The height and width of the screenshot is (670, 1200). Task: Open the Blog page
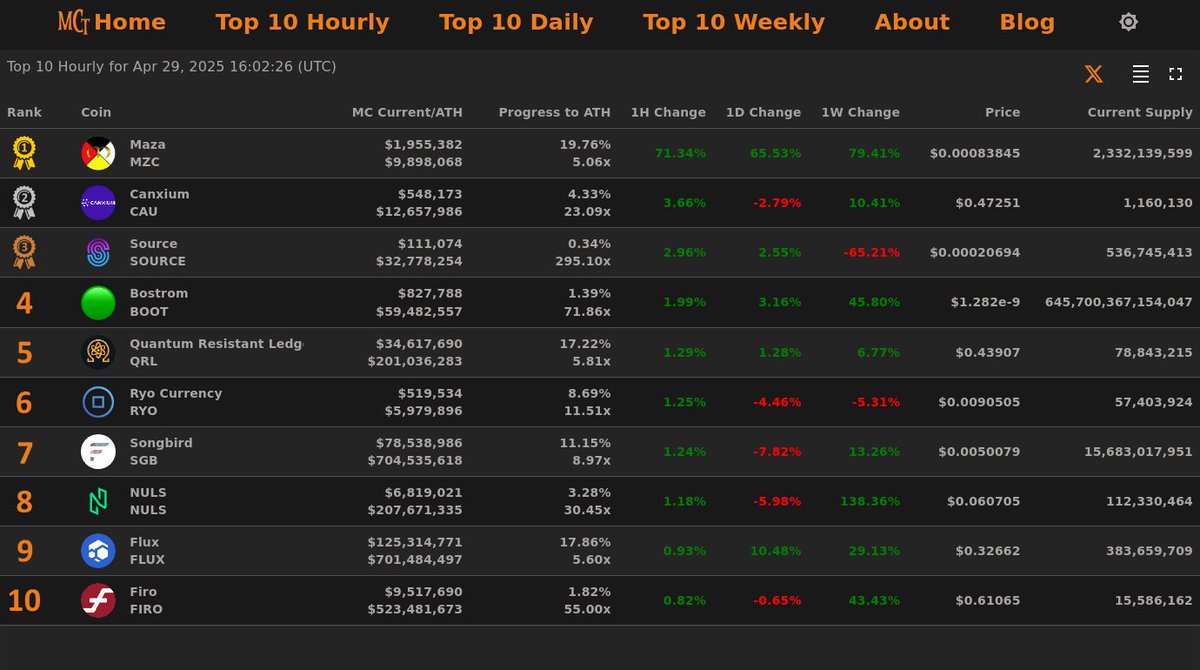(x=1027, y=22)
